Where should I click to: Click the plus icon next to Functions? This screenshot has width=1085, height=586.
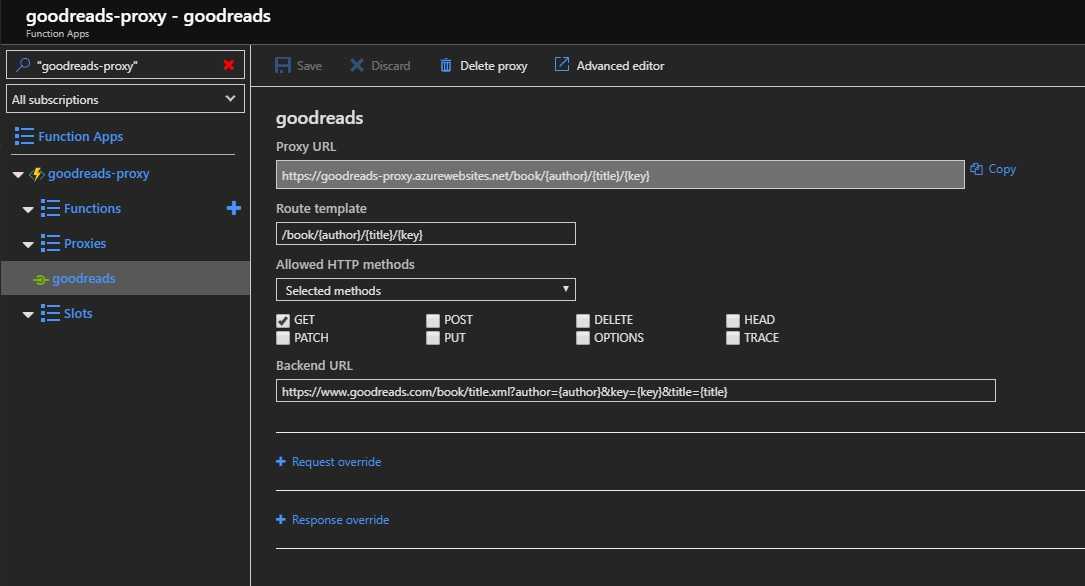coord(234,208)
